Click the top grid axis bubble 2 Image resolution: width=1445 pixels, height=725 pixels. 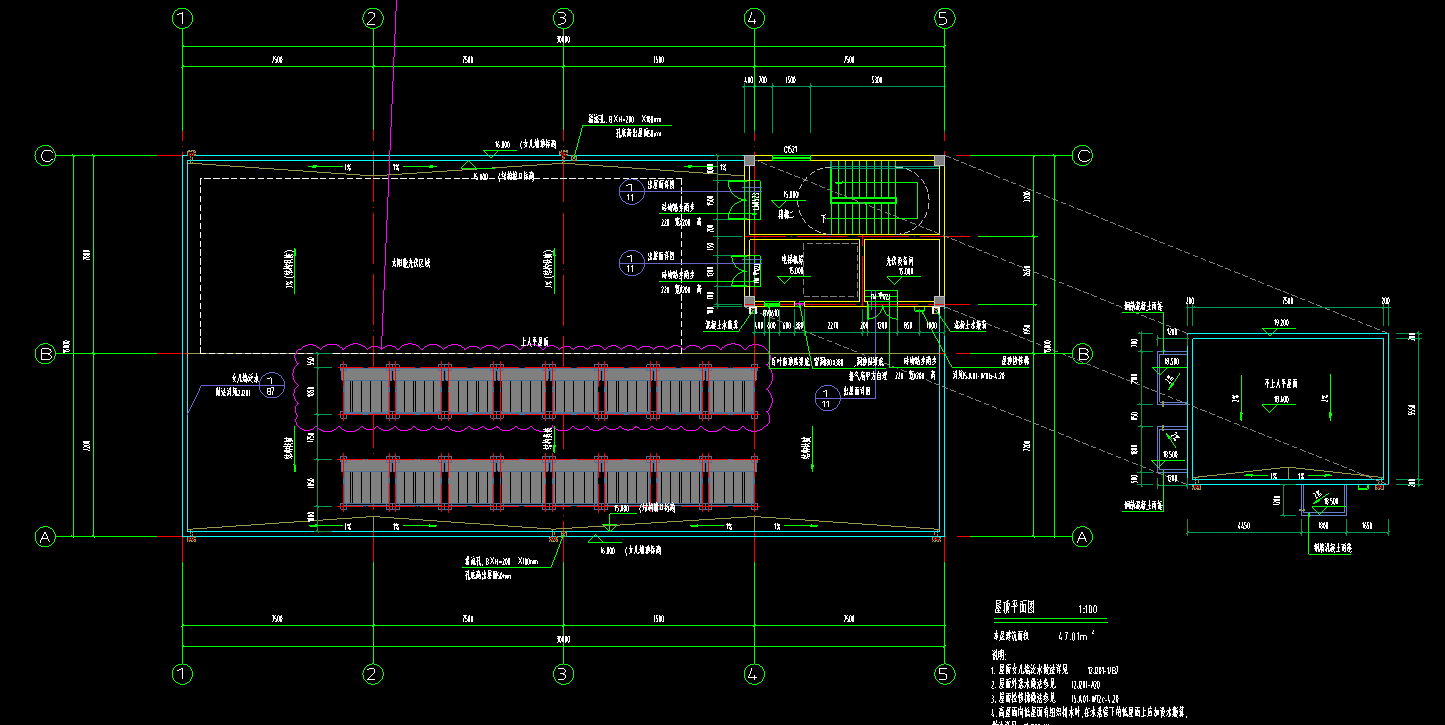[373, 18]
